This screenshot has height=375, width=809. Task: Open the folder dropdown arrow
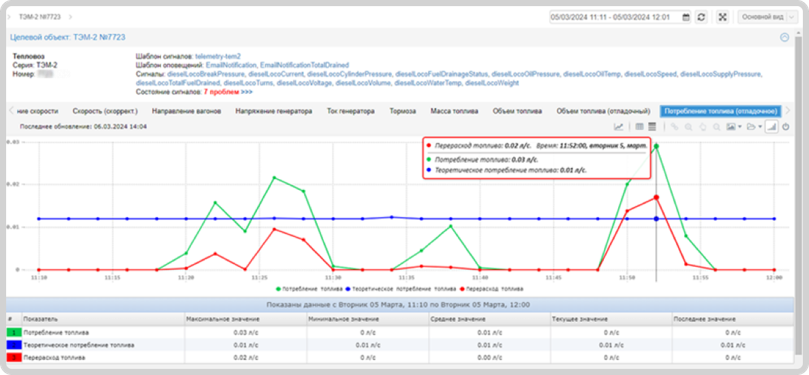(x=761, y=127)
